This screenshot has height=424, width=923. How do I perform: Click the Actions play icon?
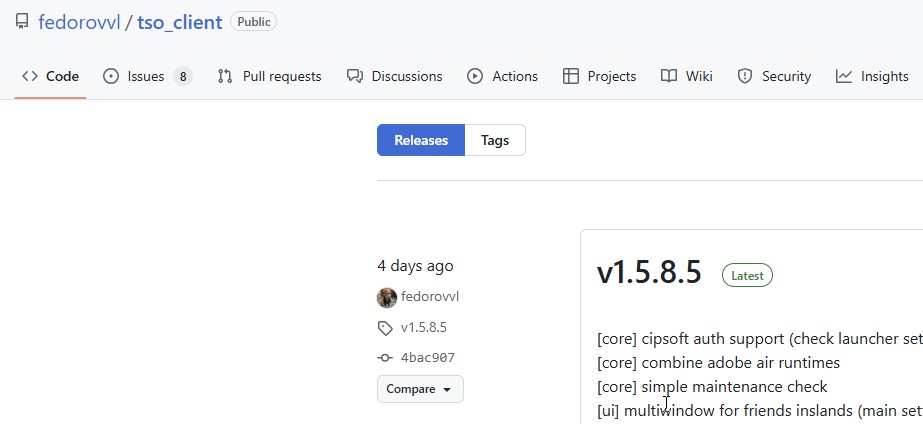click(475, 76)
